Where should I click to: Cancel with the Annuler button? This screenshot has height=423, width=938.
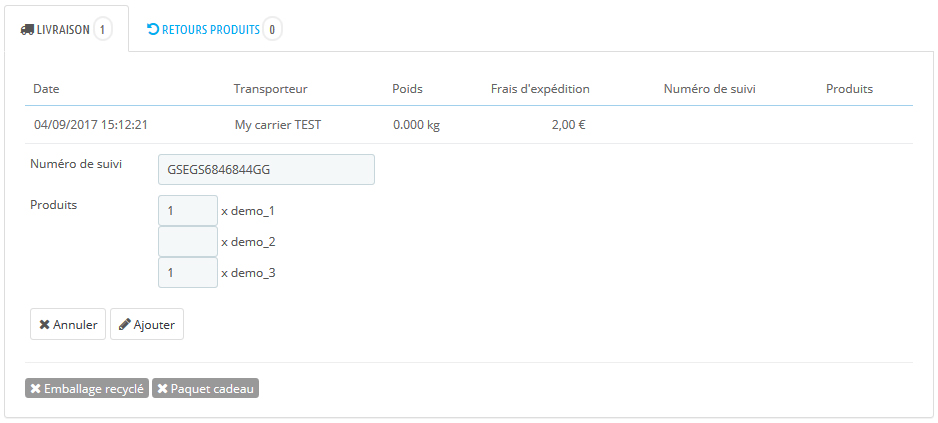point(68,324)
